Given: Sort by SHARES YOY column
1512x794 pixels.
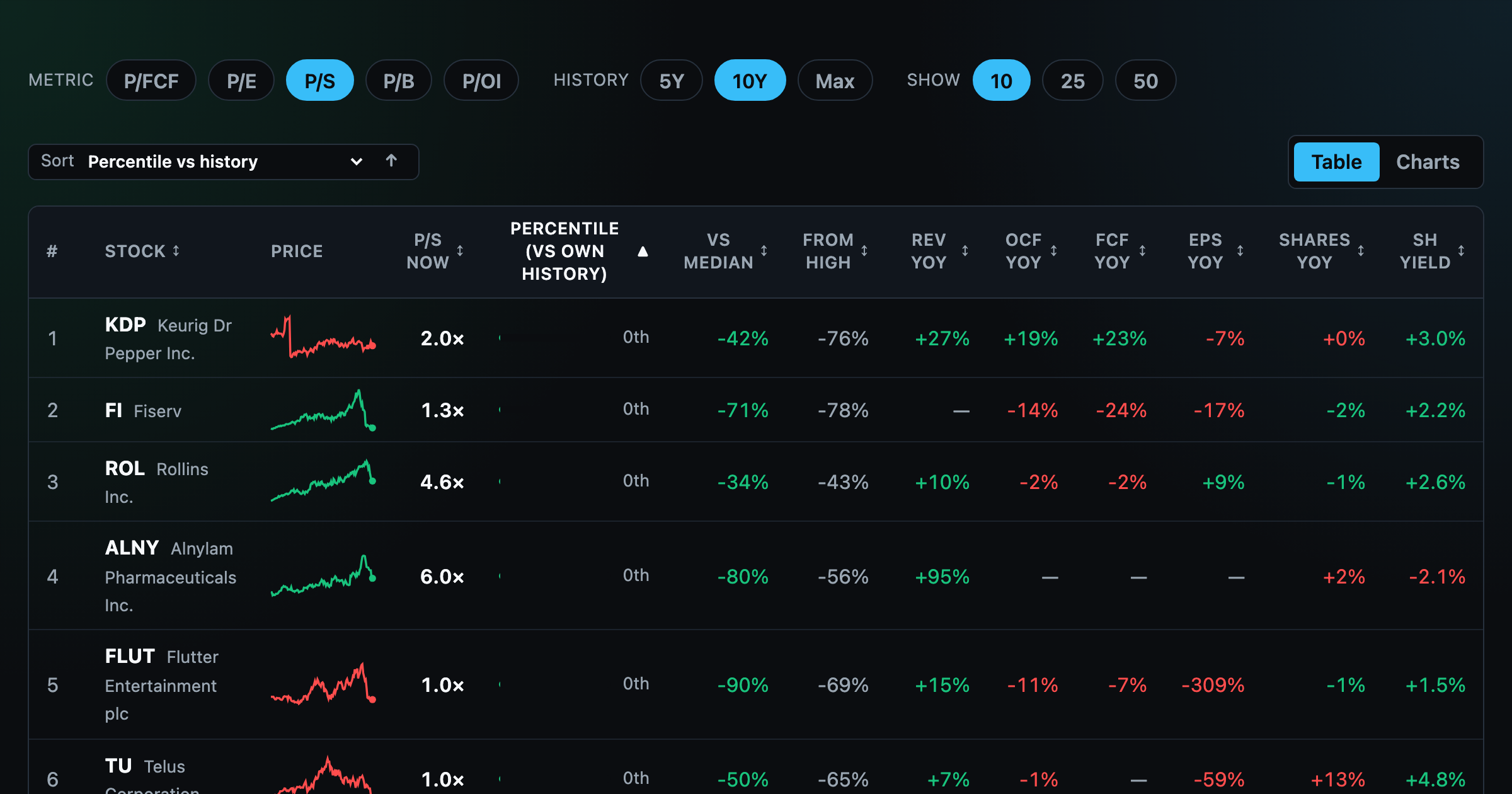Looking at the screenshot, I should point(1322,251).
